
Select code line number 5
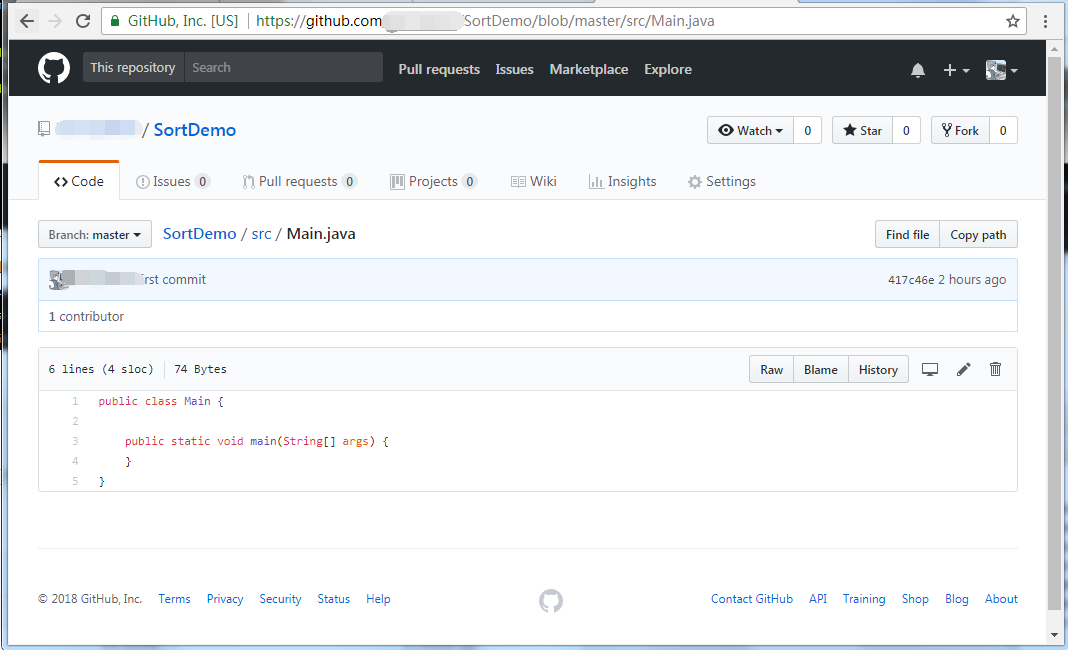(x=75, y=481)
